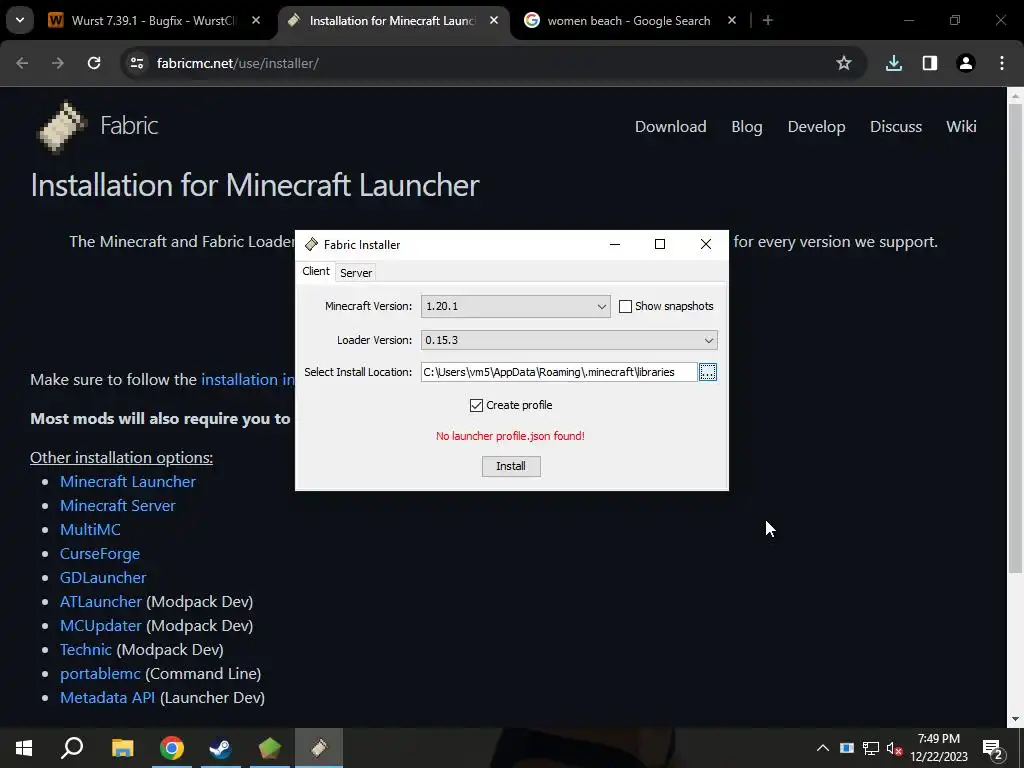Open a new browser tab
1024x768 pixels.
768,20
